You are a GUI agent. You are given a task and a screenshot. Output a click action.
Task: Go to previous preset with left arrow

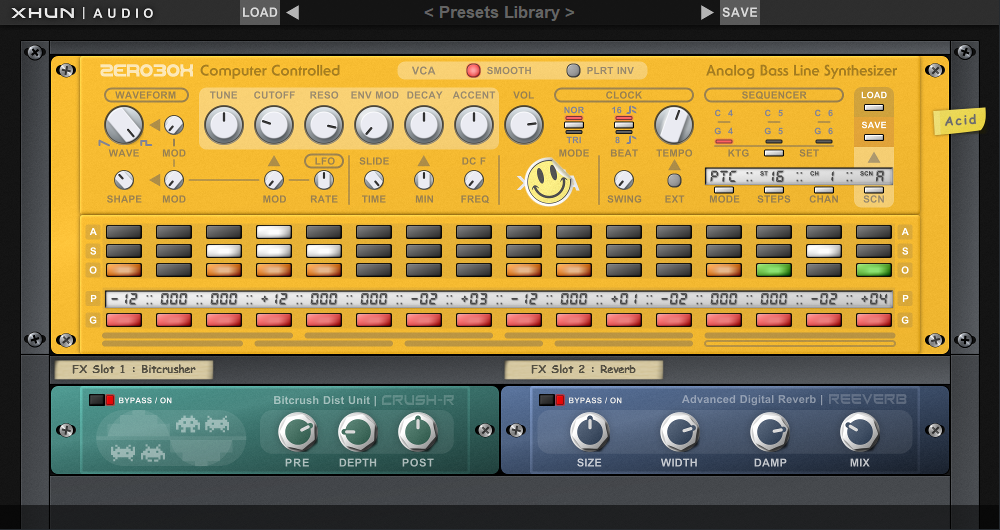coord(293,12)
